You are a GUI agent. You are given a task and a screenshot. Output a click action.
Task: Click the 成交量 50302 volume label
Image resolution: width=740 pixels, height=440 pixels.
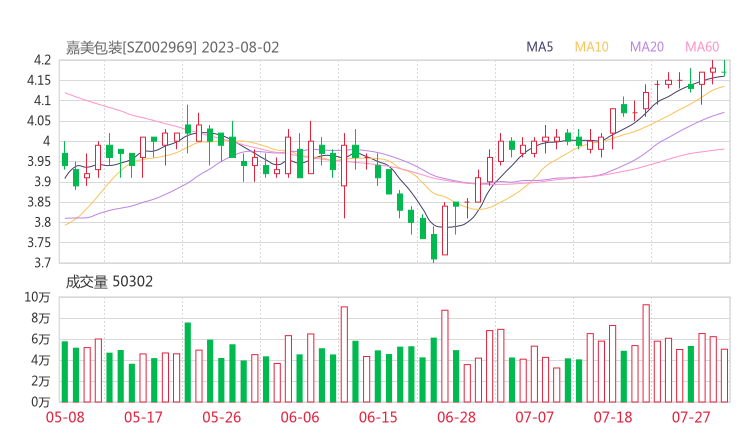tap(109, 282)
